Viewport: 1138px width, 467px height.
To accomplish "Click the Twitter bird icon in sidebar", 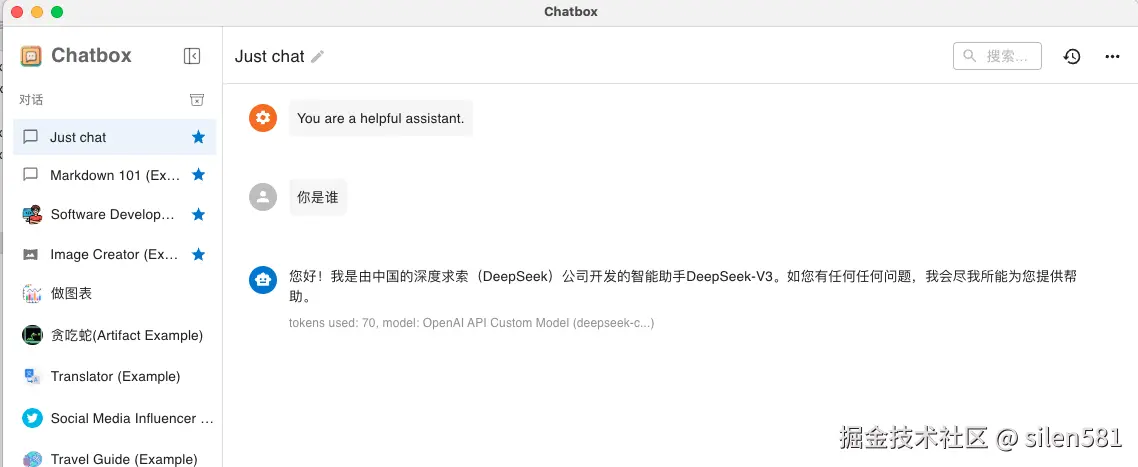I will [32, 418].
